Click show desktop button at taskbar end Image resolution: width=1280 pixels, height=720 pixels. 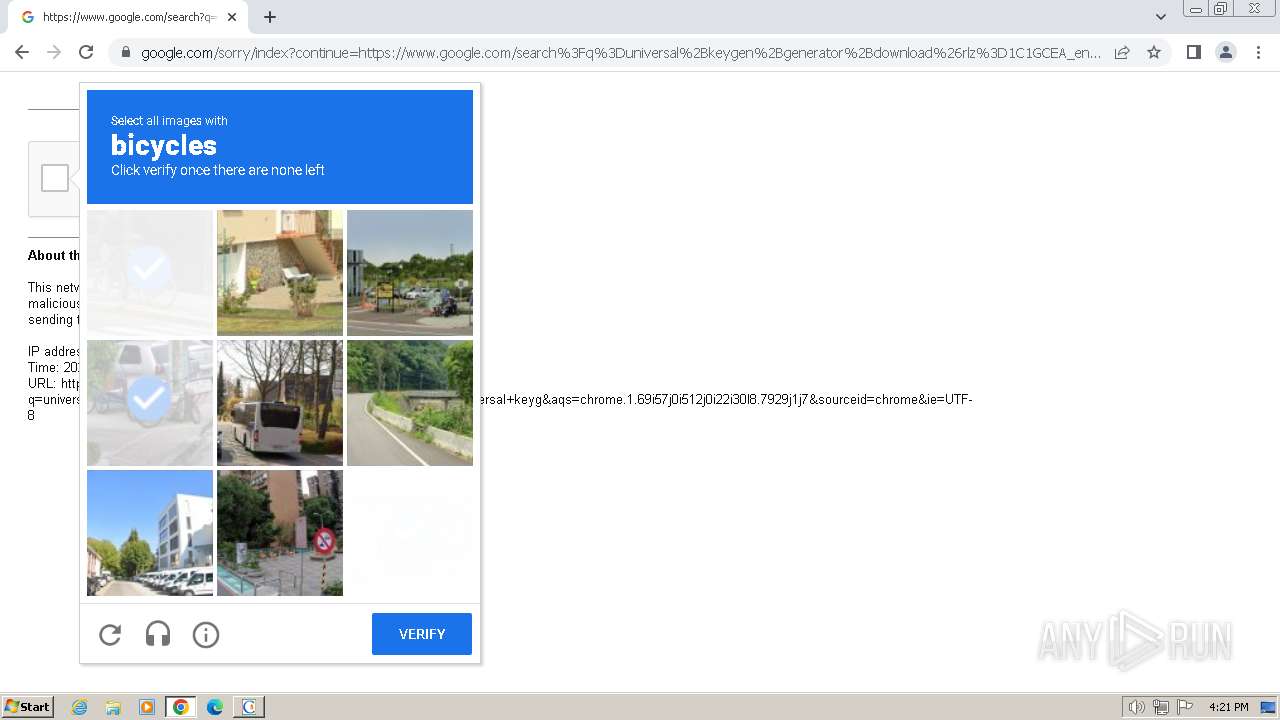coord(1269,707)
